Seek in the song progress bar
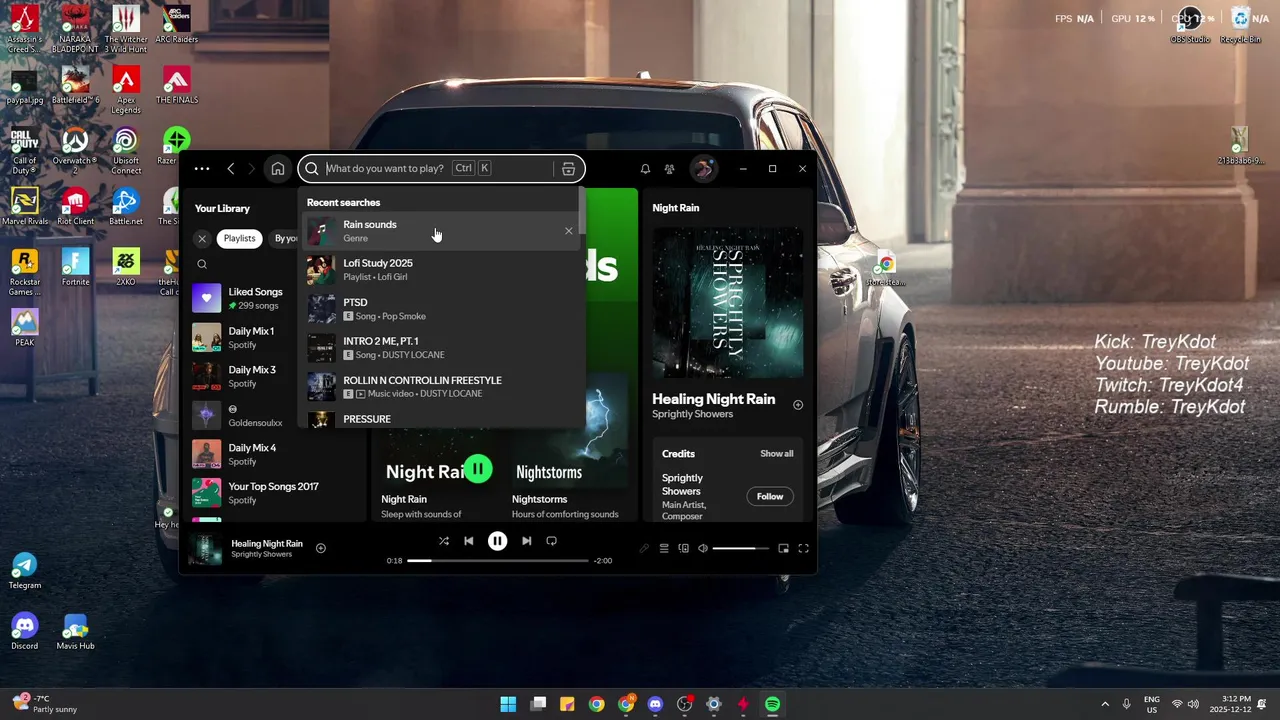Image resolution: width=1280 pixels, height=720 pixels. [x=498, y=561]
